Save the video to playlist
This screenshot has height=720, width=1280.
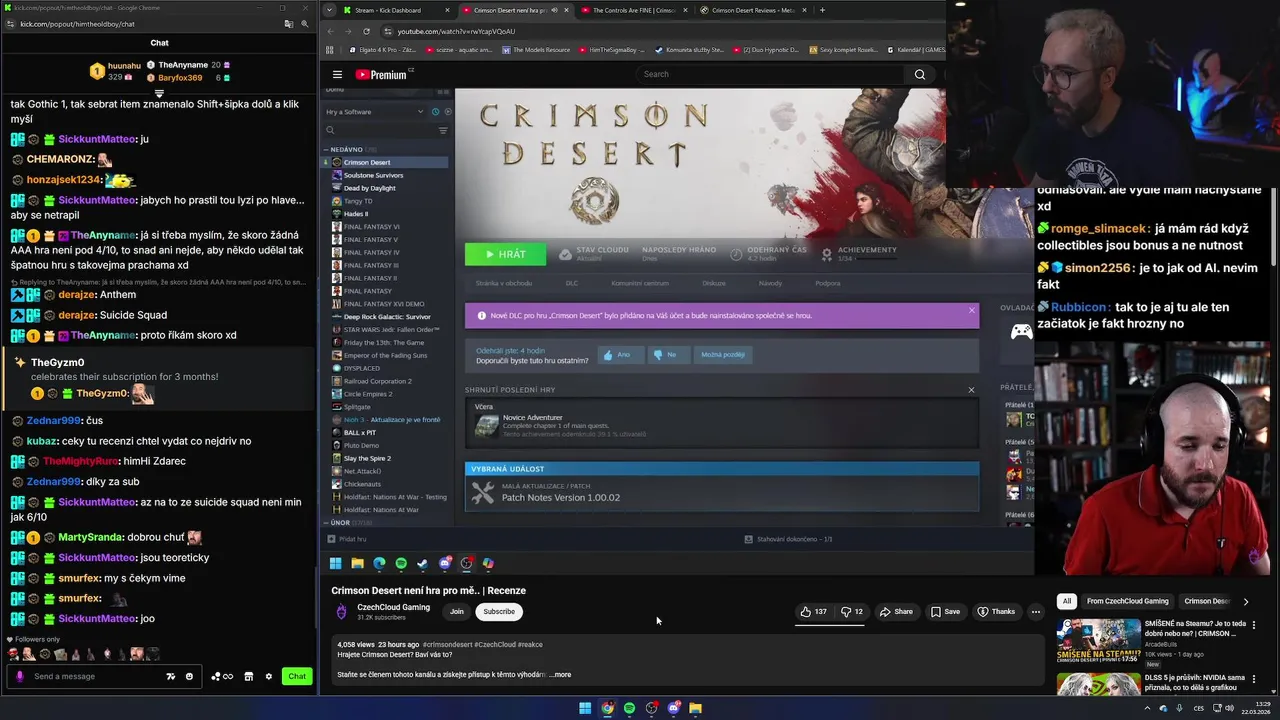[945, 612]
